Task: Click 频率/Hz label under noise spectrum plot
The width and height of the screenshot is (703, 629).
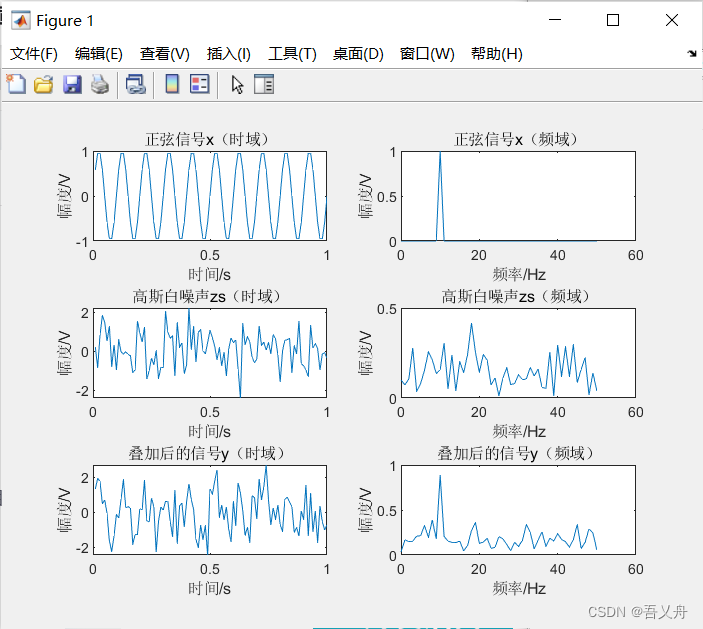Action: pos(519,432)
